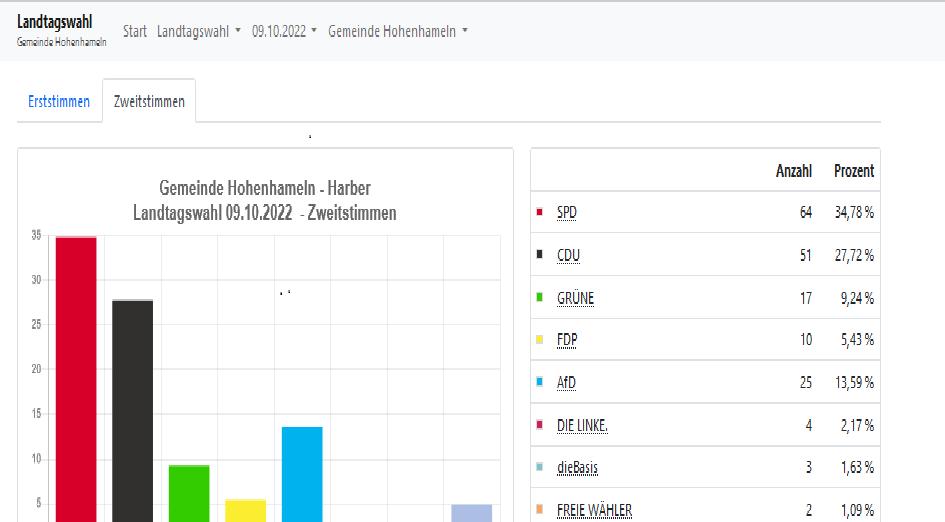
Task: Open the CDU party link
Action: (568, 255)
